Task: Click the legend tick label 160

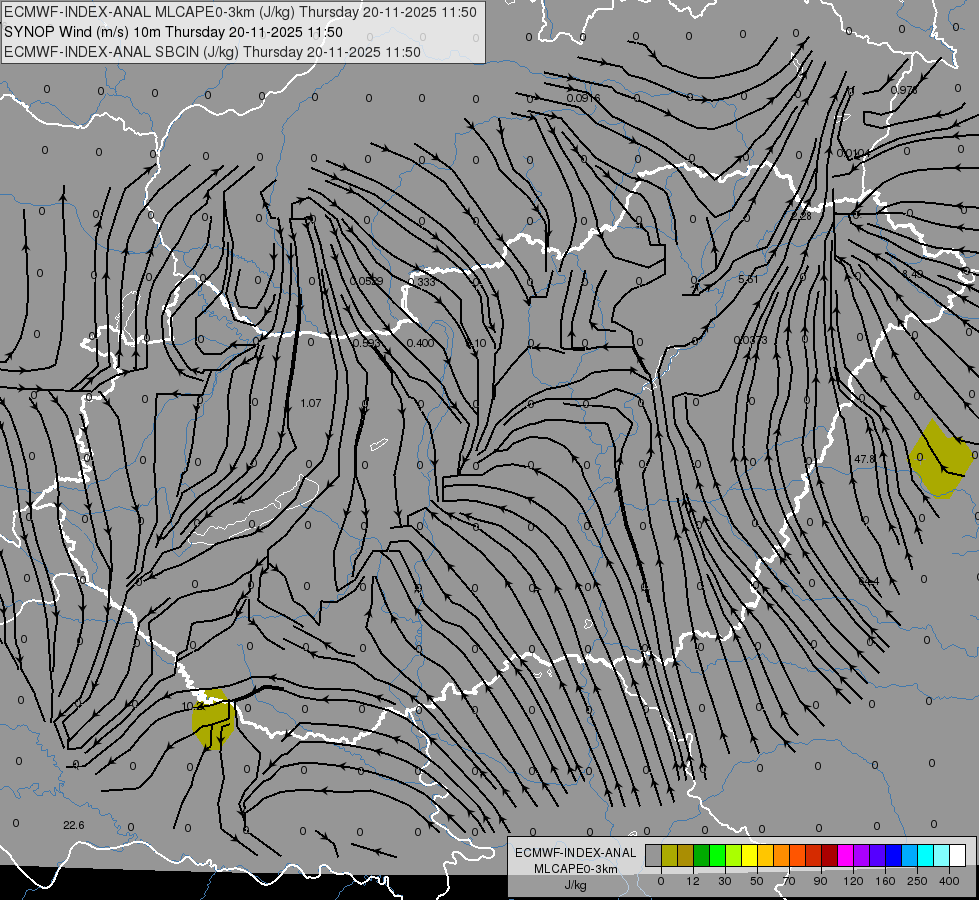Action: coord(885,881)
